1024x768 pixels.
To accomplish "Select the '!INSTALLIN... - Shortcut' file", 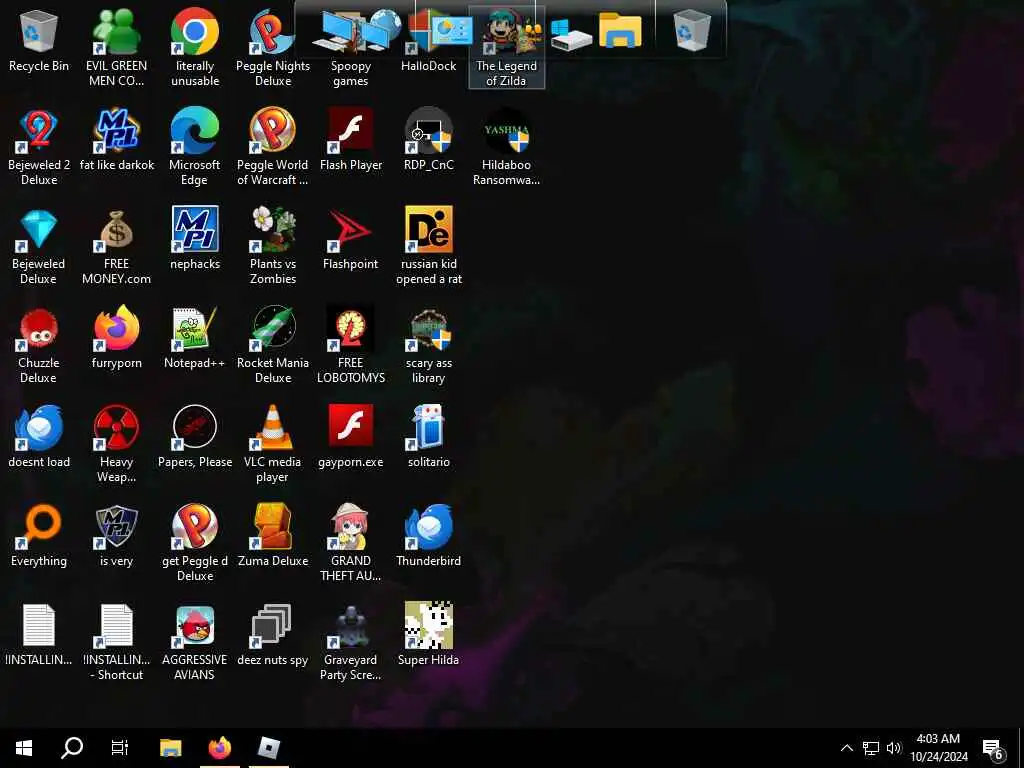I will (116, 642).
